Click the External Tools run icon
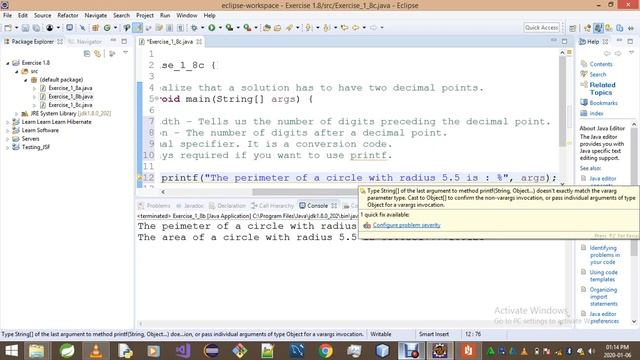This screenshot has height=360, width=640. (x=247, y=28)
